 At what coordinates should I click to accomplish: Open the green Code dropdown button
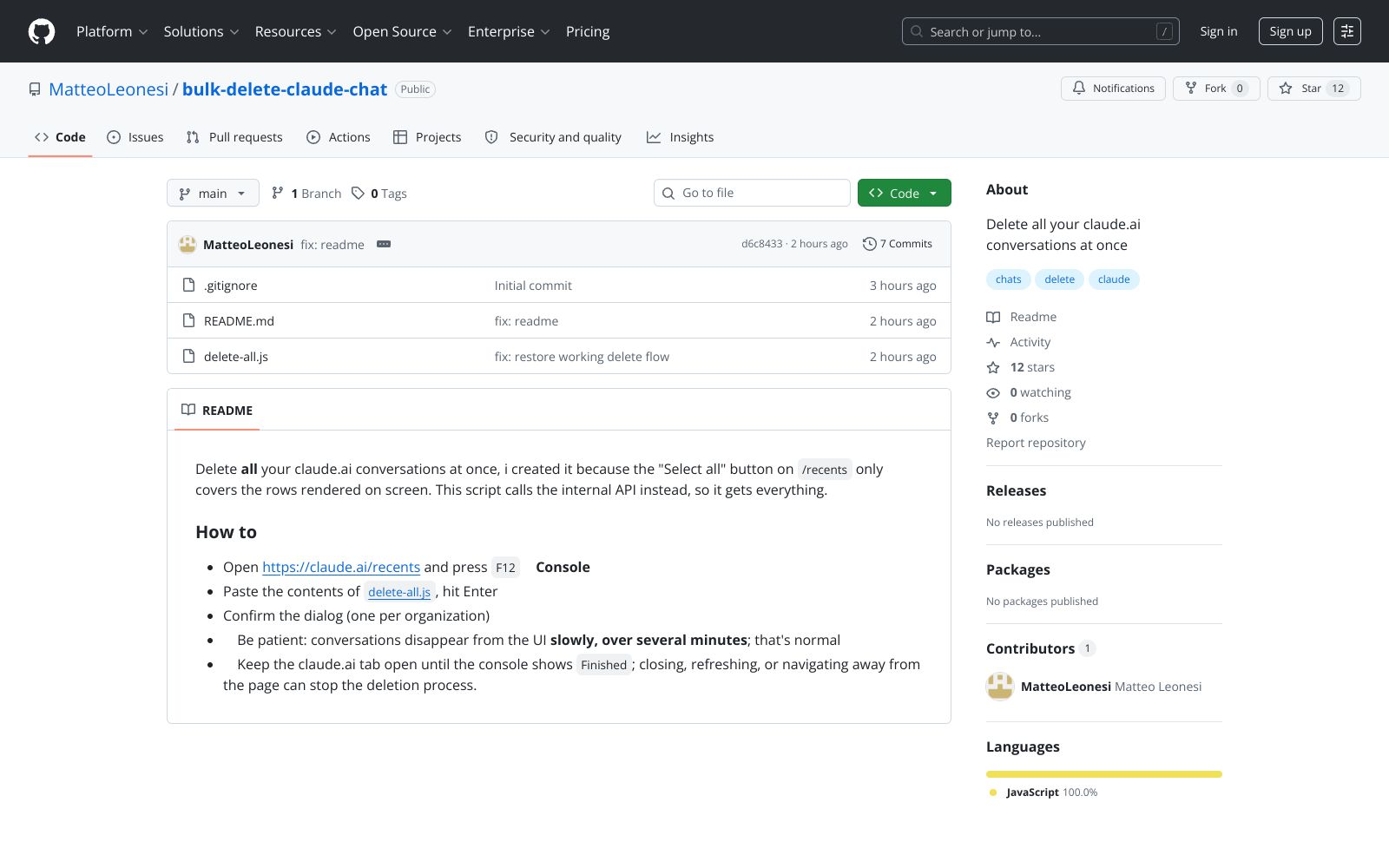point(904,193)
